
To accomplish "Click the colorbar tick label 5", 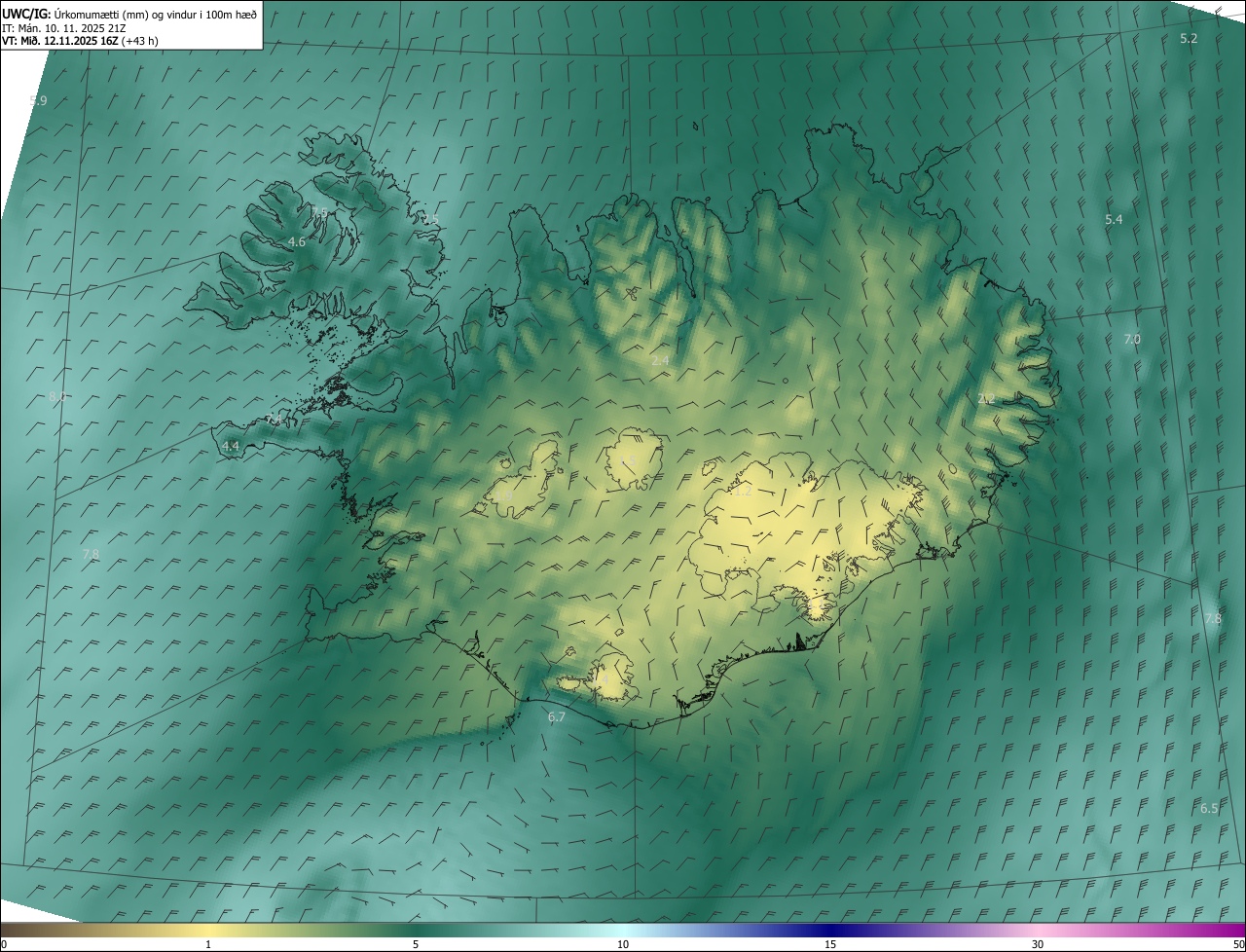I will pos(416,944).
